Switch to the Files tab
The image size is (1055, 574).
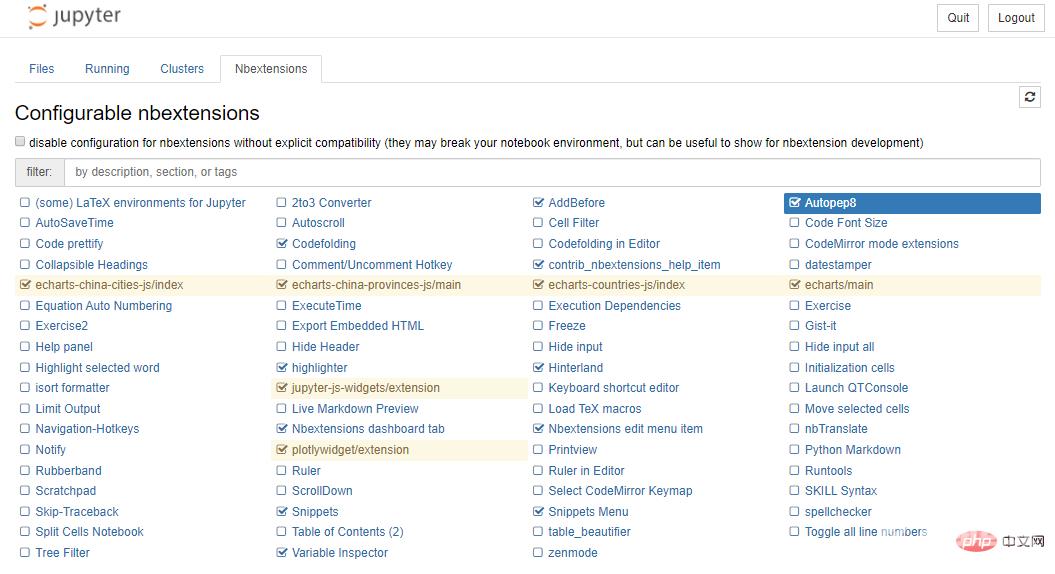point(42,69)
